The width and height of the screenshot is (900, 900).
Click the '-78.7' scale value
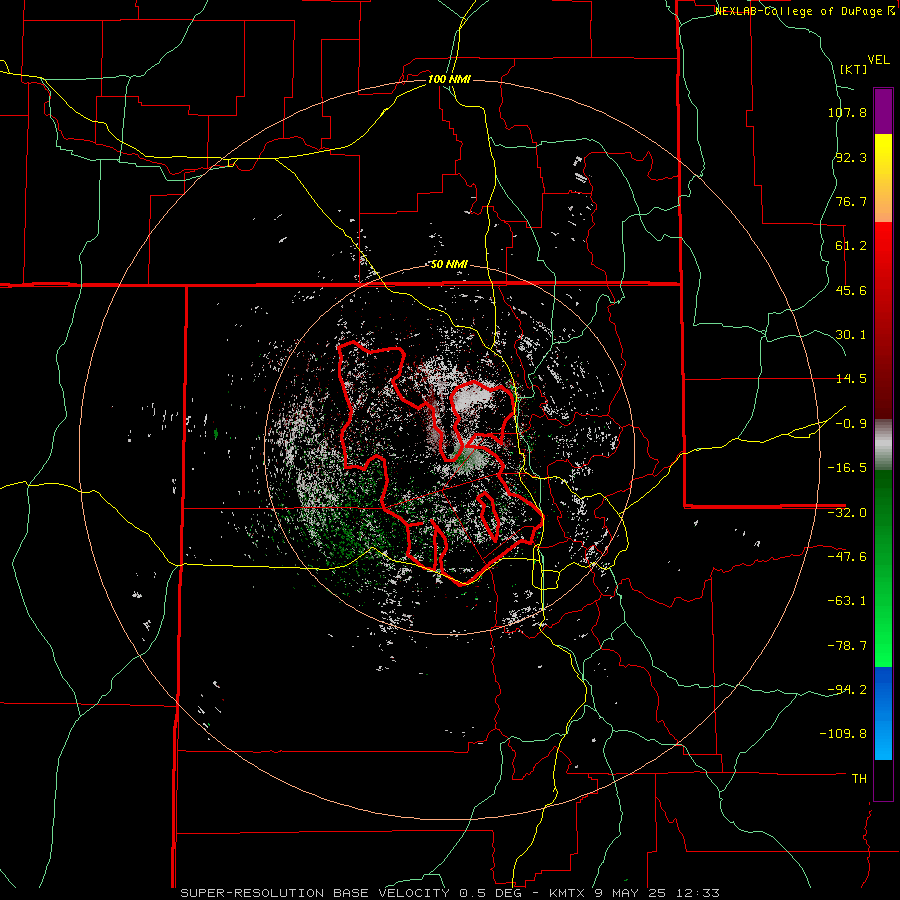tap(847, 646)
